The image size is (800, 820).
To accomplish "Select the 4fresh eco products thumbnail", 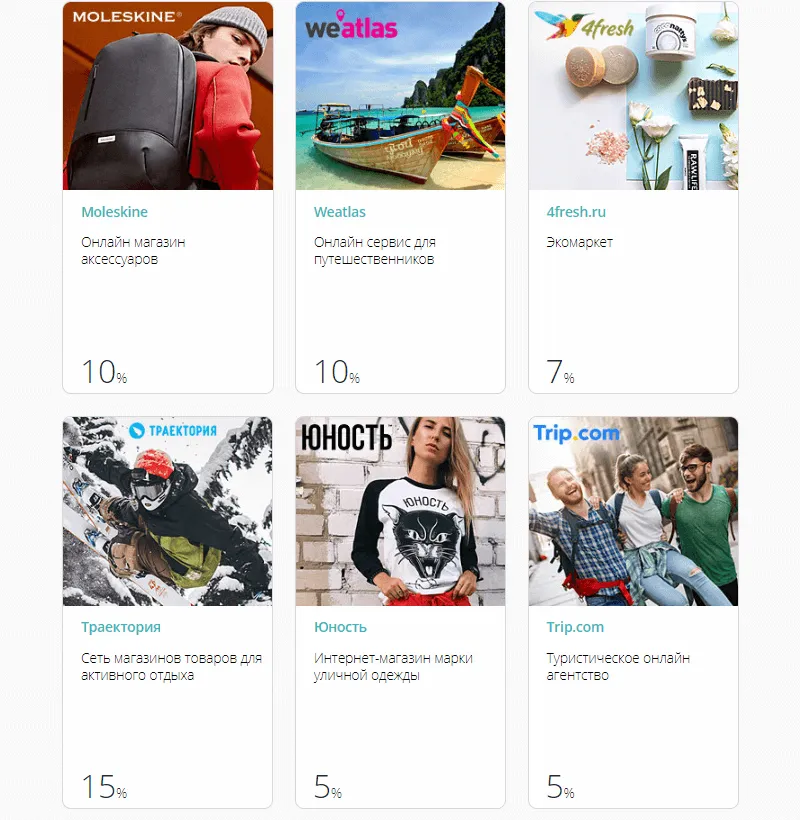I will point(633,96).
